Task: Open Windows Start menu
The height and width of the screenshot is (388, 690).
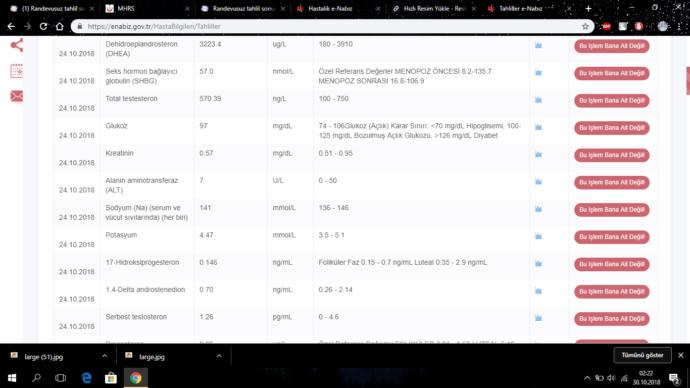Action: pyautogui.click(x=12, y=378)
